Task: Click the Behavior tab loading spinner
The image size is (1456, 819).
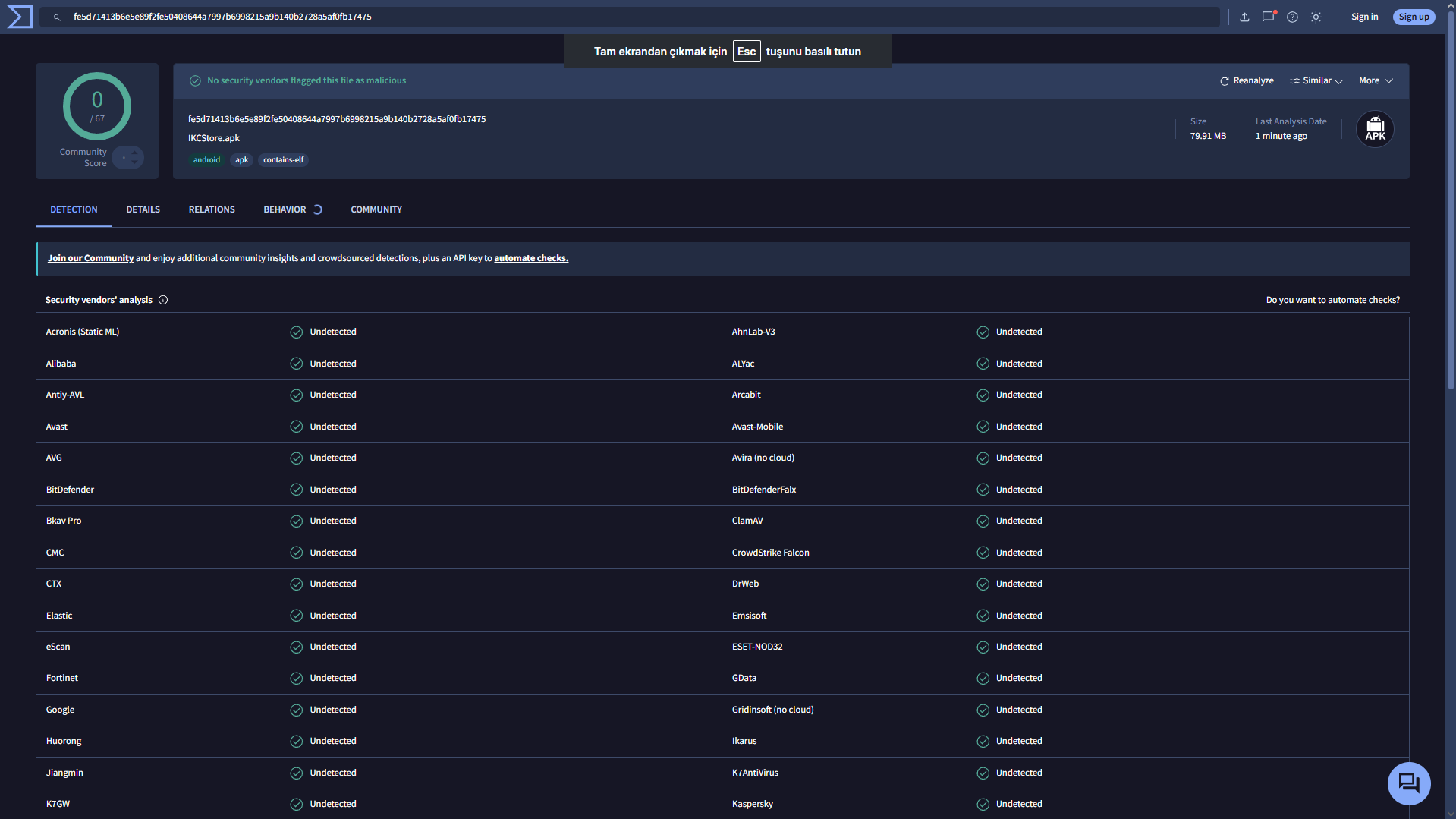Action: click(317, 209)
